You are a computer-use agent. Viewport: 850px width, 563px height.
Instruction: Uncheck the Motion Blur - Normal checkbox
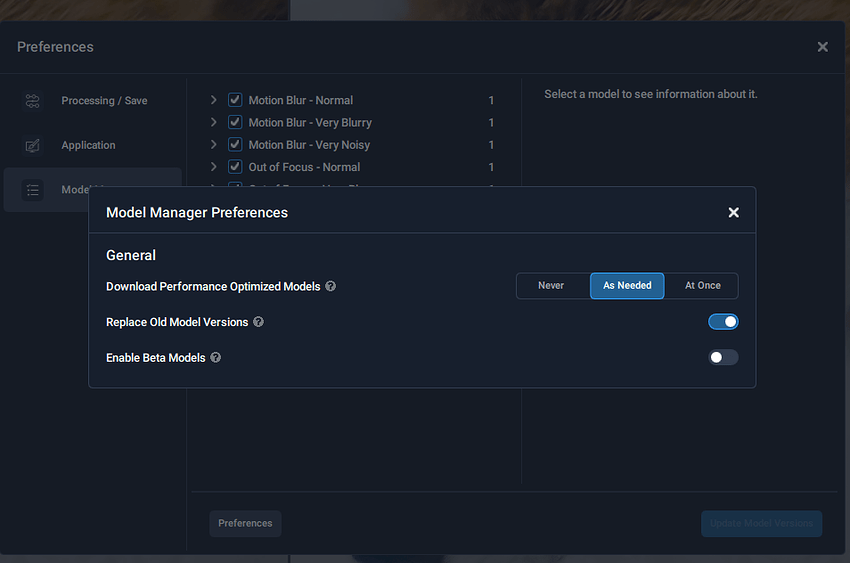click(235, 100)
